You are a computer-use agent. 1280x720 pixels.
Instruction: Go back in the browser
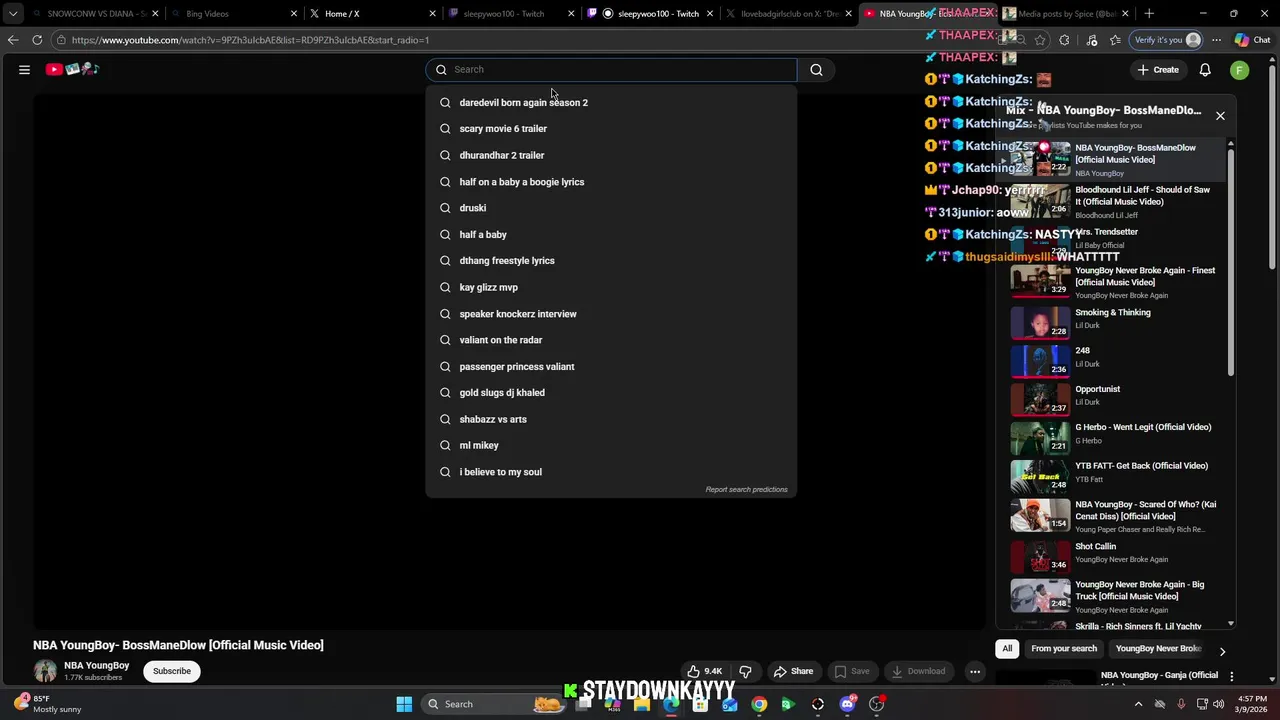(12, 40)
